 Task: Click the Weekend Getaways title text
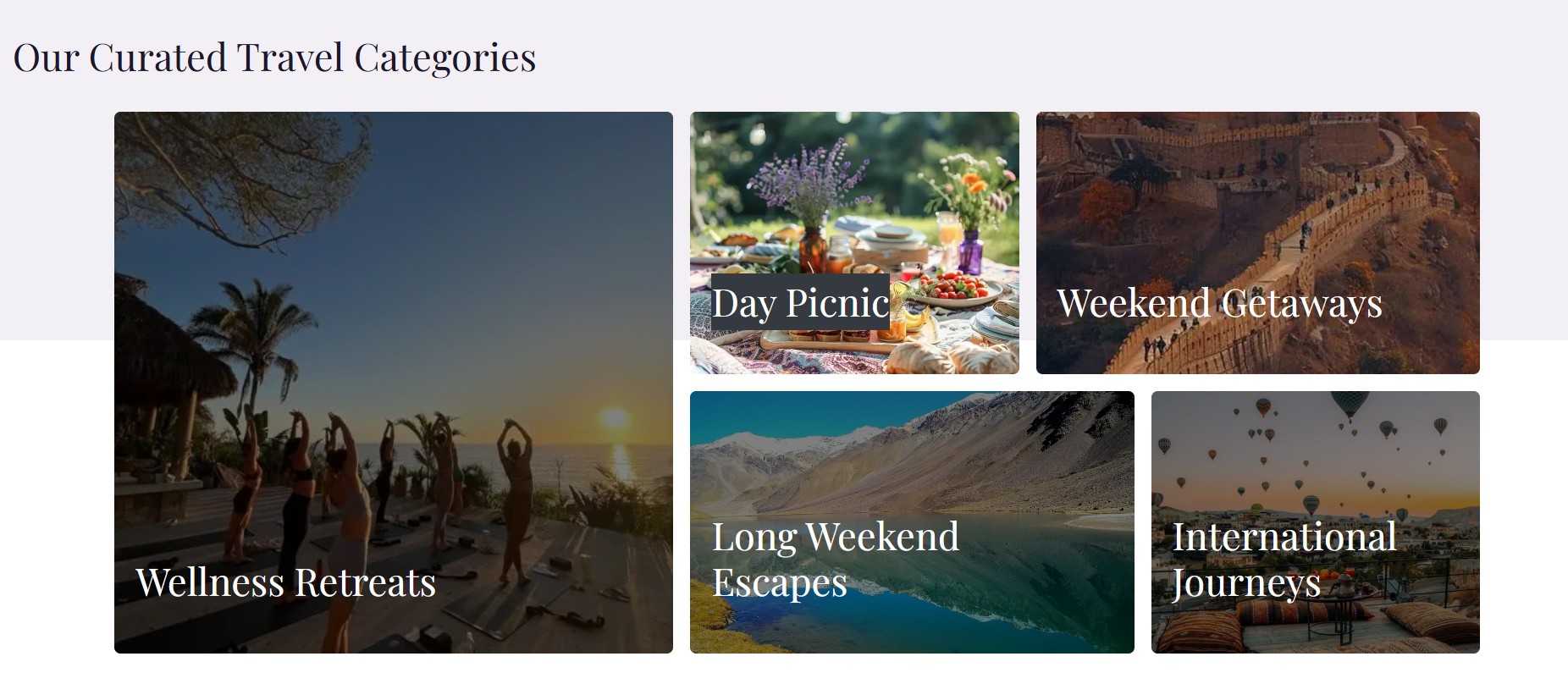click(x=1219, y=303)
